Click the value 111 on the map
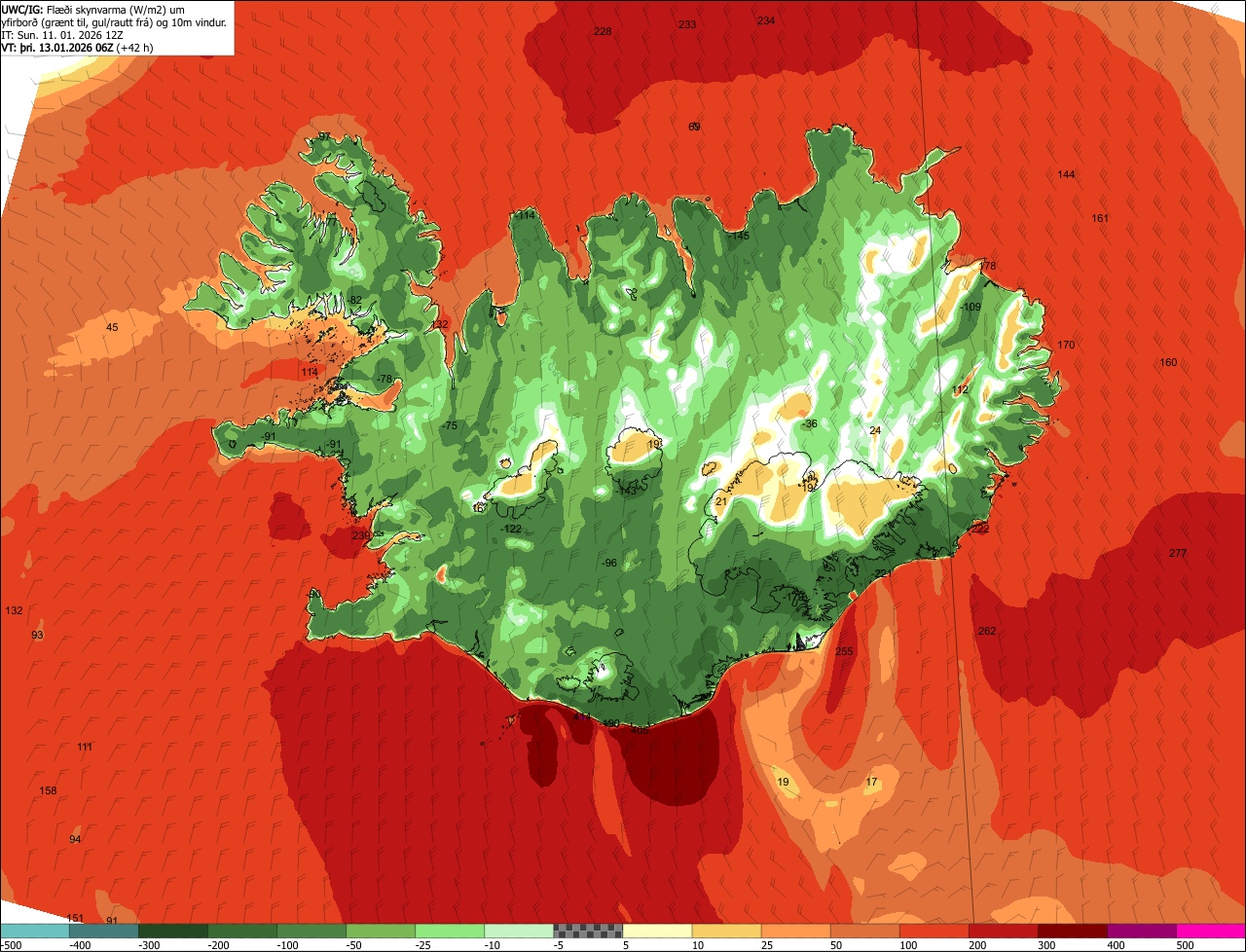This screenshot has width=1246, height=952. tap(85, 747)
